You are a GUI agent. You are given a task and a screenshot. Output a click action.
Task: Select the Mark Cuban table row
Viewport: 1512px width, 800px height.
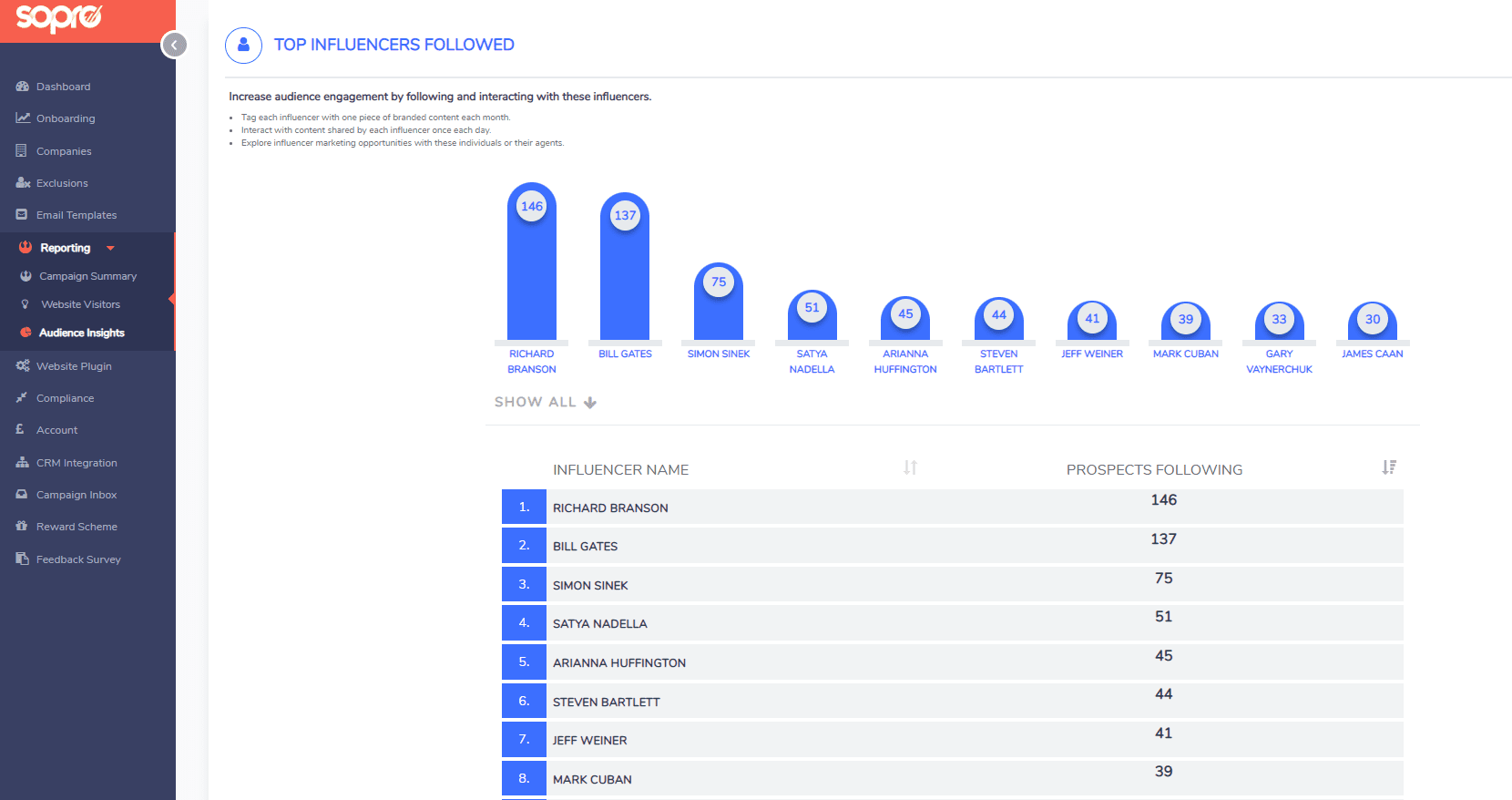(x=952, y=778)
